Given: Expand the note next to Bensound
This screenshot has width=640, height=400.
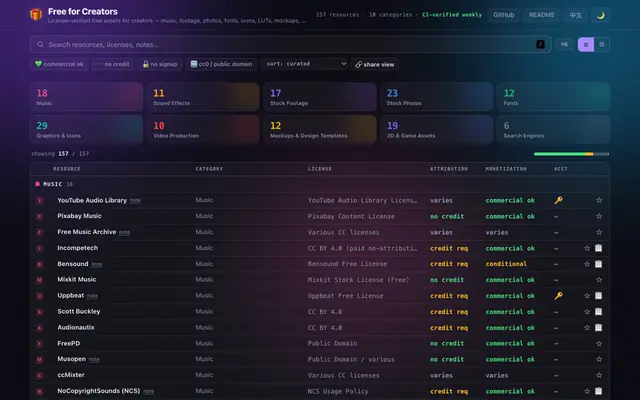Looking at the screenshot, I should [x=96, y=264].
